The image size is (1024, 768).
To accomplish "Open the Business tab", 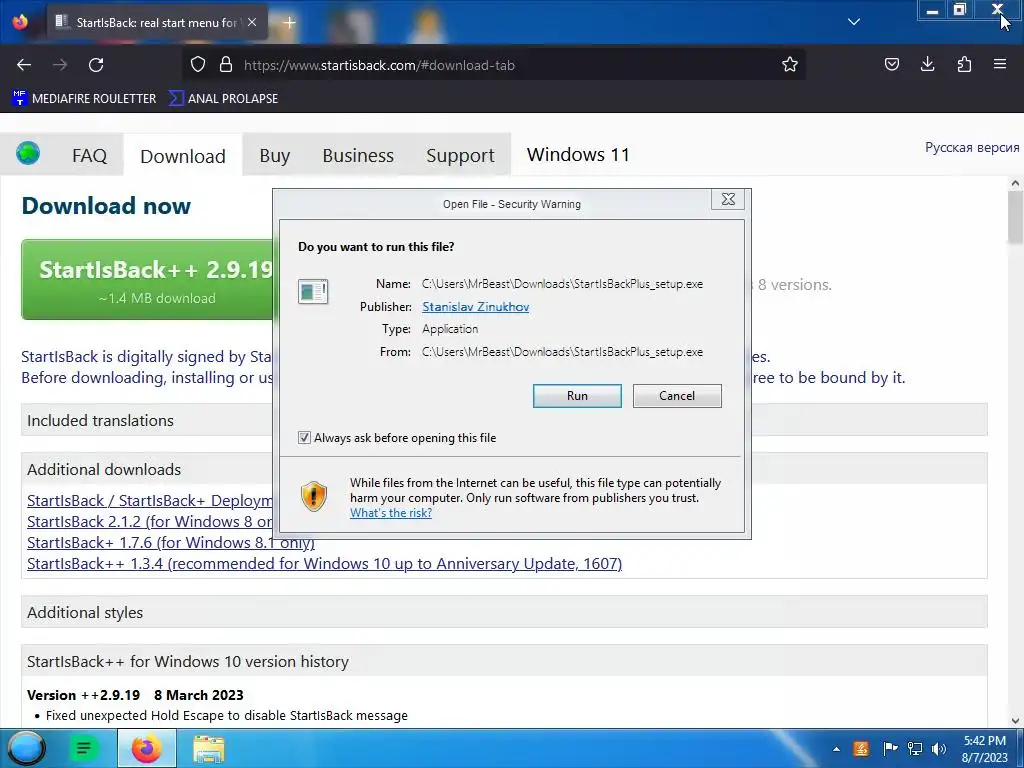I will click(x=358, y=155).
